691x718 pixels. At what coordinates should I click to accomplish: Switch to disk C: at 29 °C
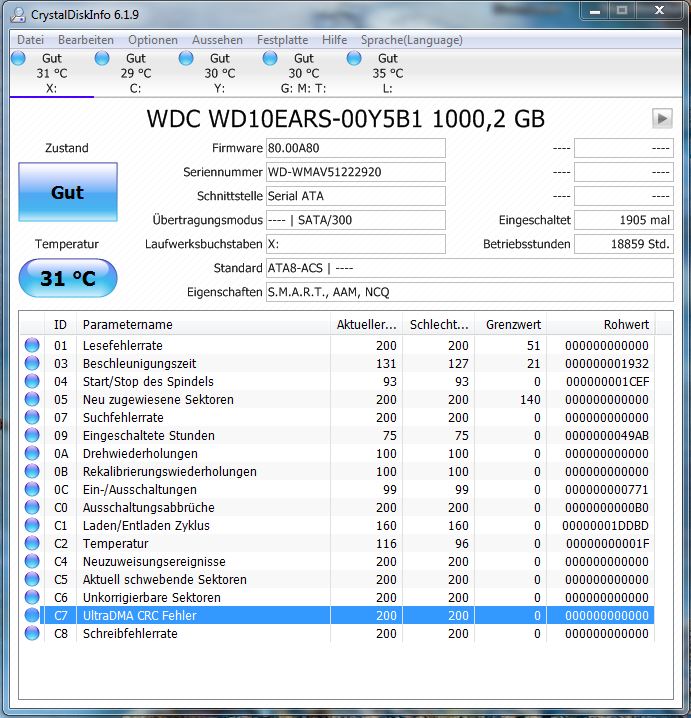[136, 73]
